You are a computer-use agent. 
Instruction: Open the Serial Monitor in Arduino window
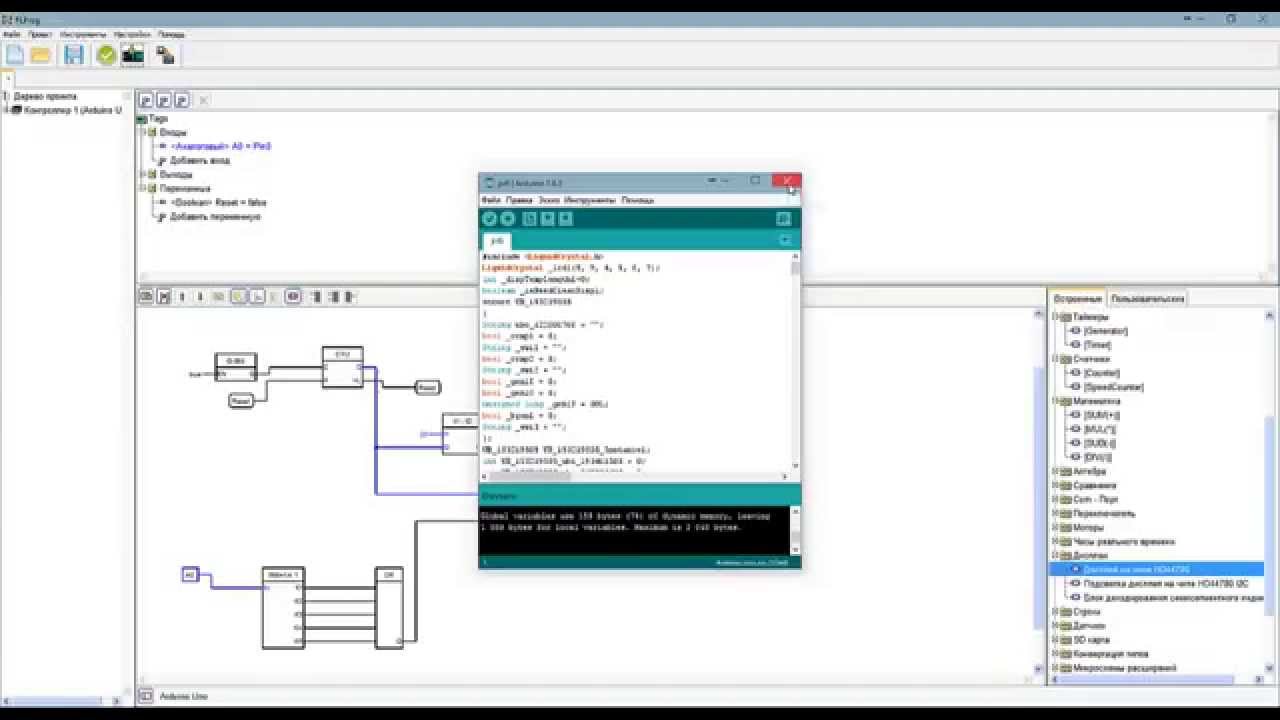pos(784,219)
